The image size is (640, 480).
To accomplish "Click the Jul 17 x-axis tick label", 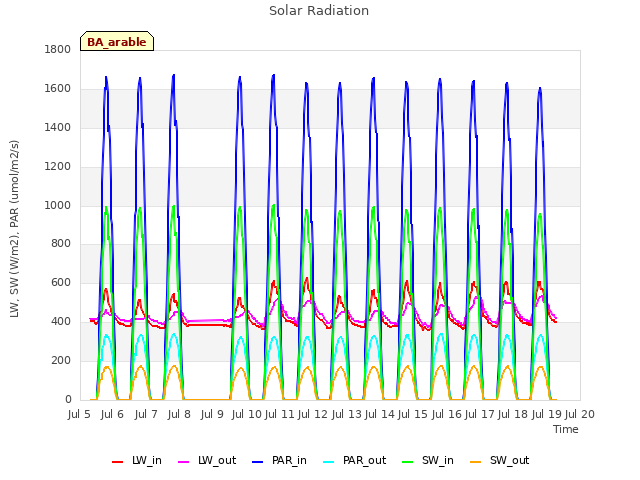I will (480, 414).
